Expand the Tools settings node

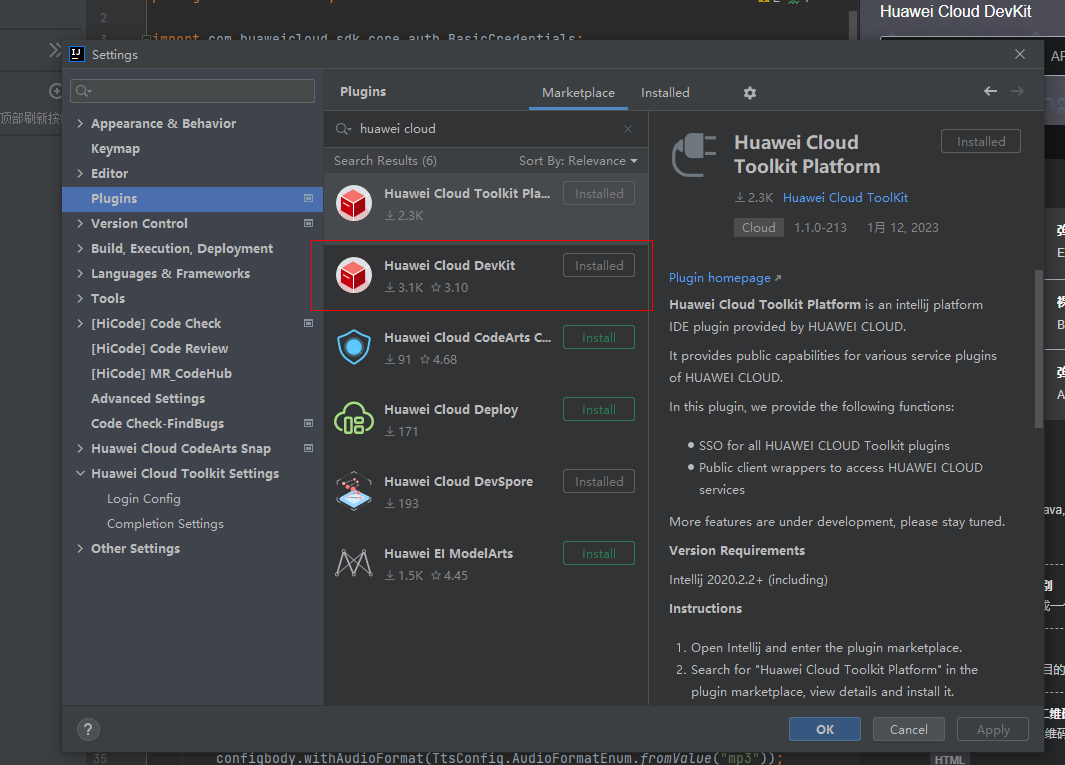(80, 298)
